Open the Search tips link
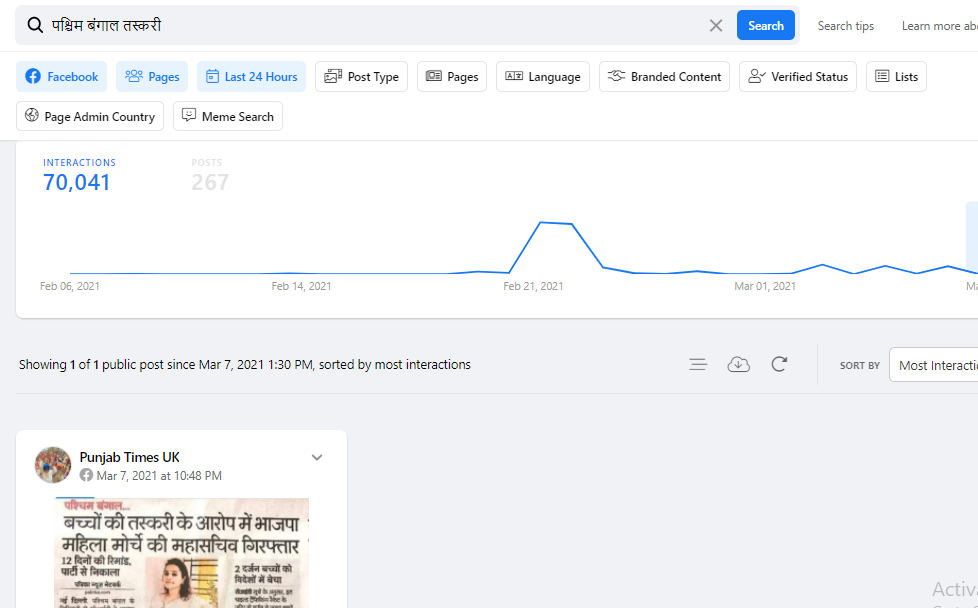 [x=845, y=26]
